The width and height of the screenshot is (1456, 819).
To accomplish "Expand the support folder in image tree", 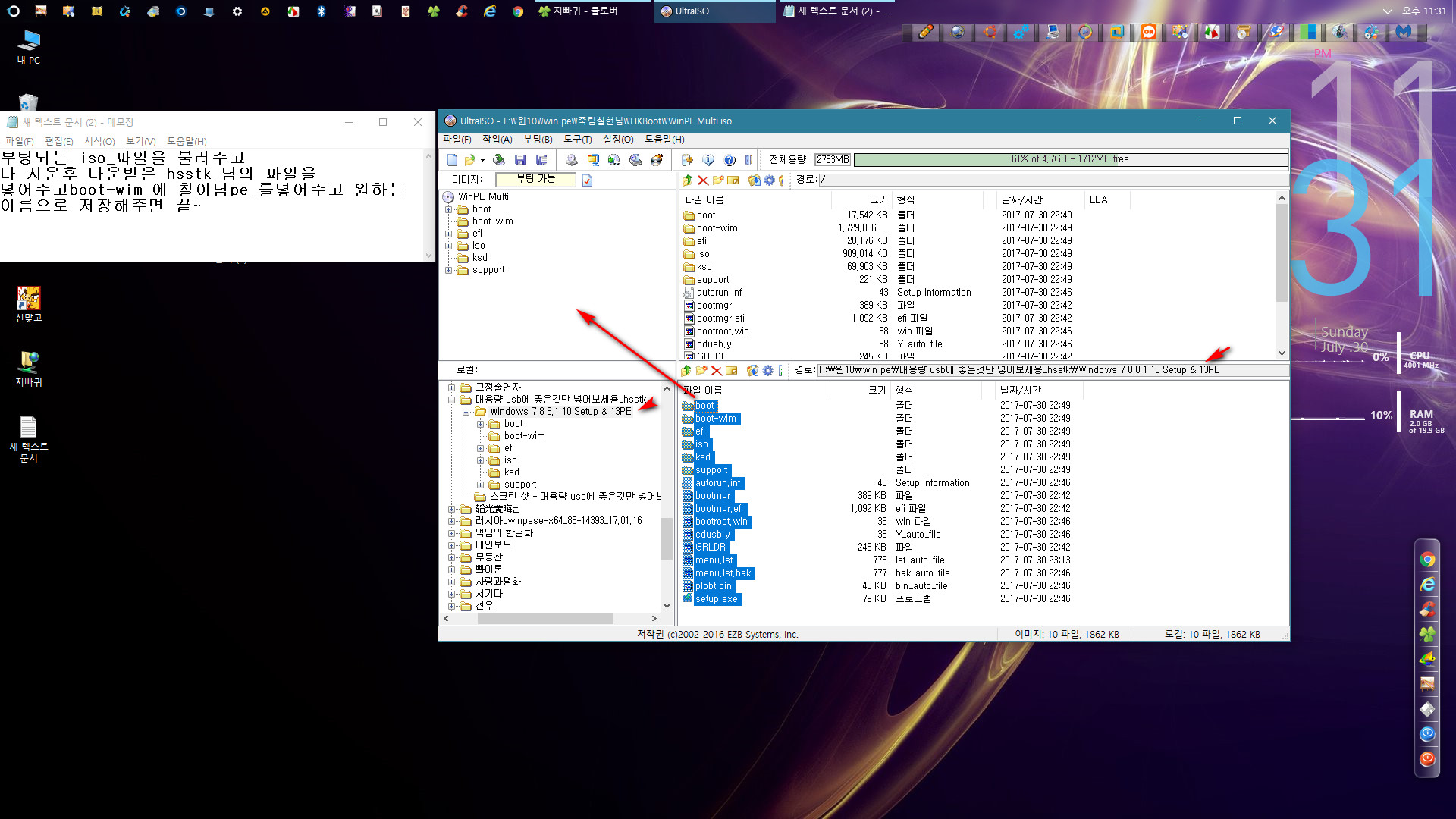I will pos(449,270).
